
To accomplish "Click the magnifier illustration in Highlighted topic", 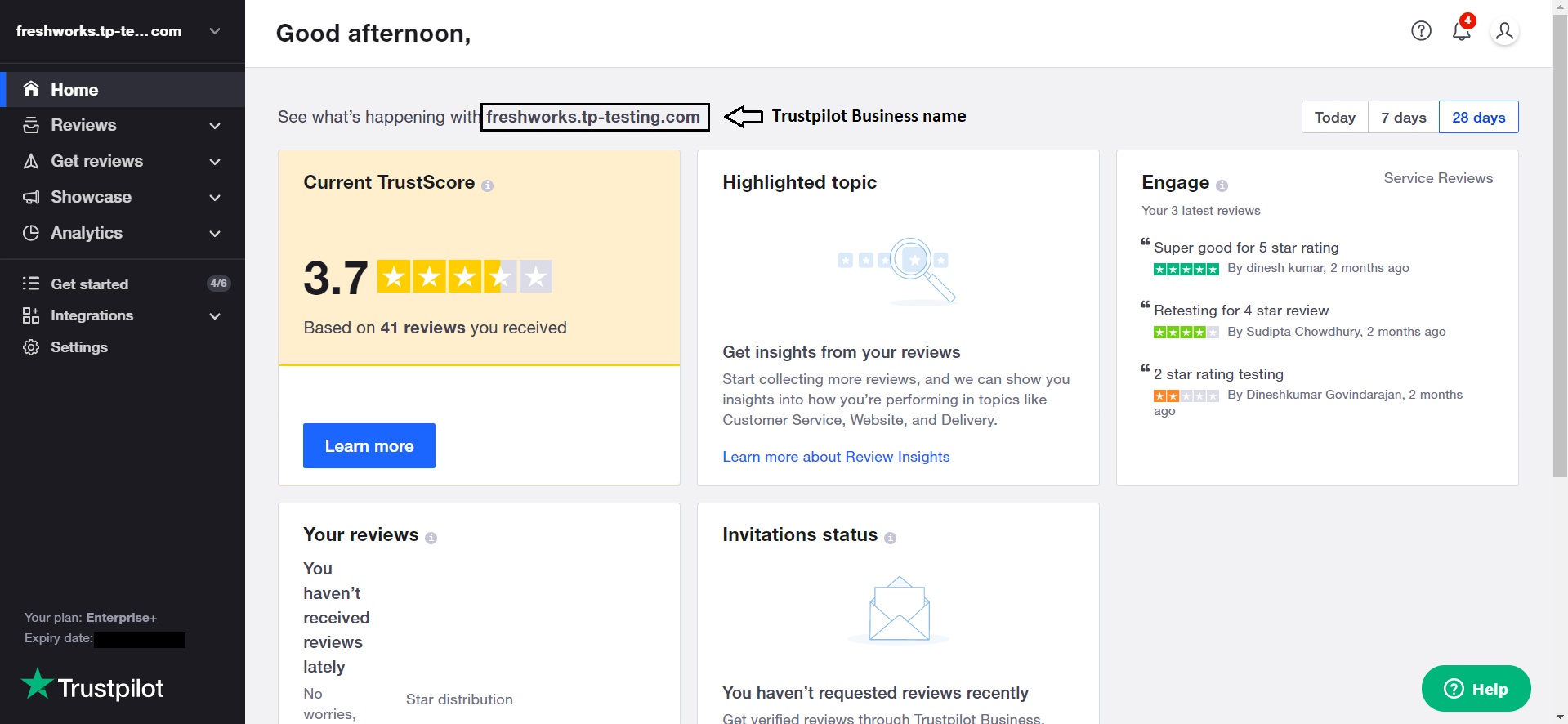I will point(898,270).
